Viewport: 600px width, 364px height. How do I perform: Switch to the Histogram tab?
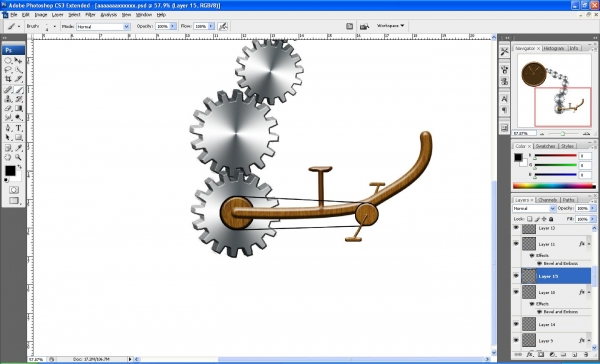(554, 48)
